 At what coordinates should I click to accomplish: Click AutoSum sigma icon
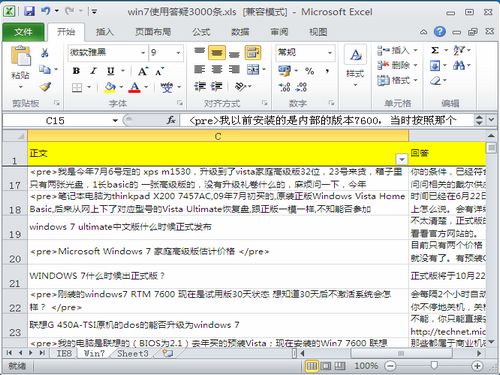(x=435, y=50)
